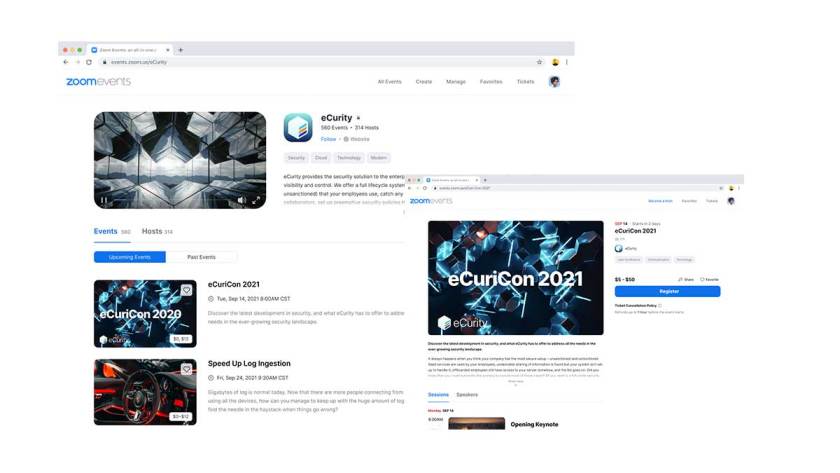Show Past Events
Viewport: 840px width, 473px height.
[x=201, y=257]
